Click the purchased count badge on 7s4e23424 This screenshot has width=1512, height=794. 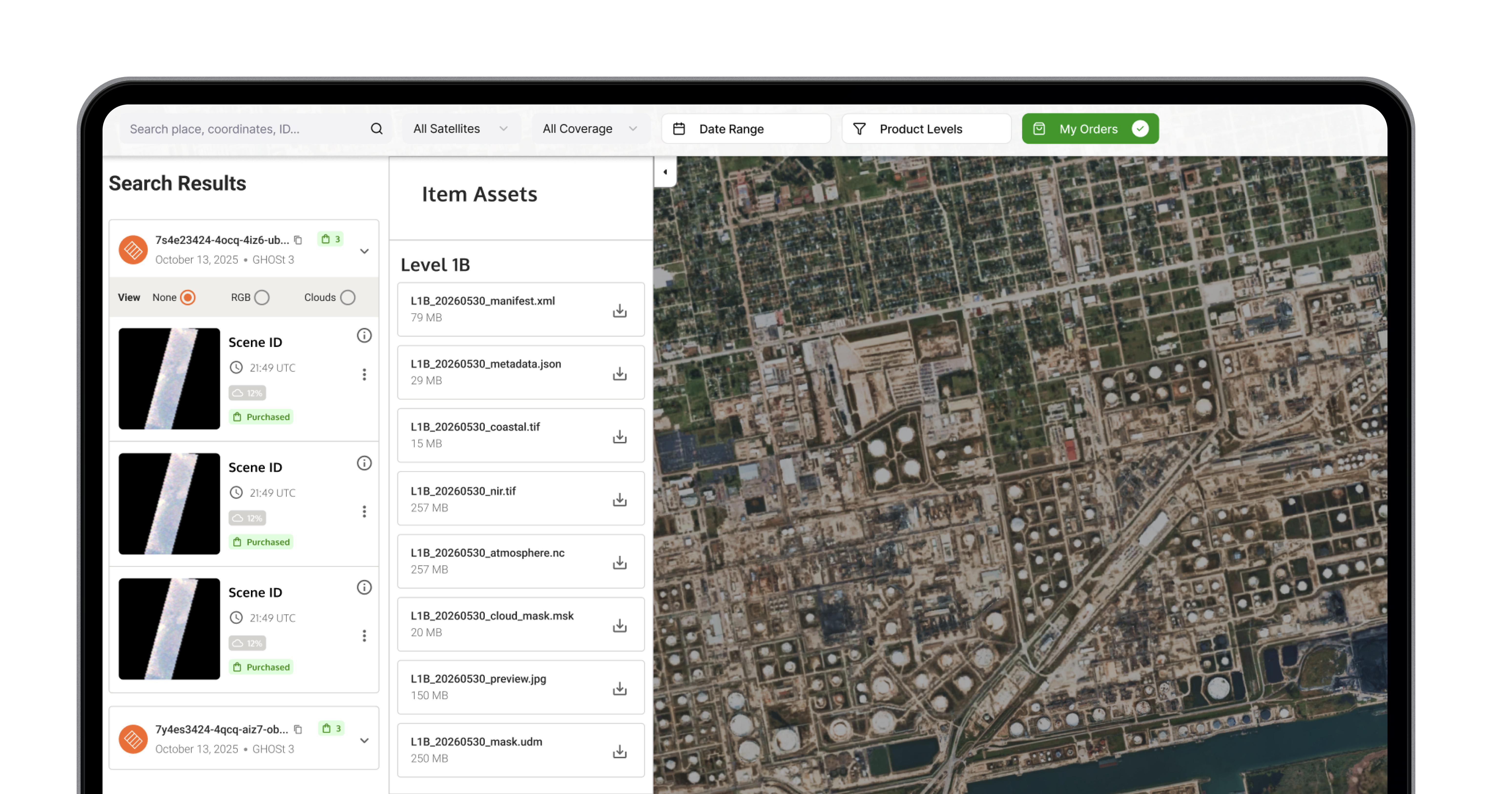coord(331,239)
